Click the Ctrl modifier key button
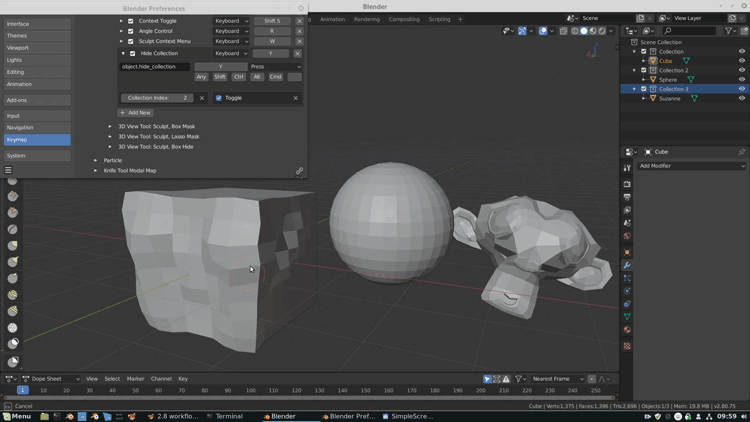 coord(238,77)
